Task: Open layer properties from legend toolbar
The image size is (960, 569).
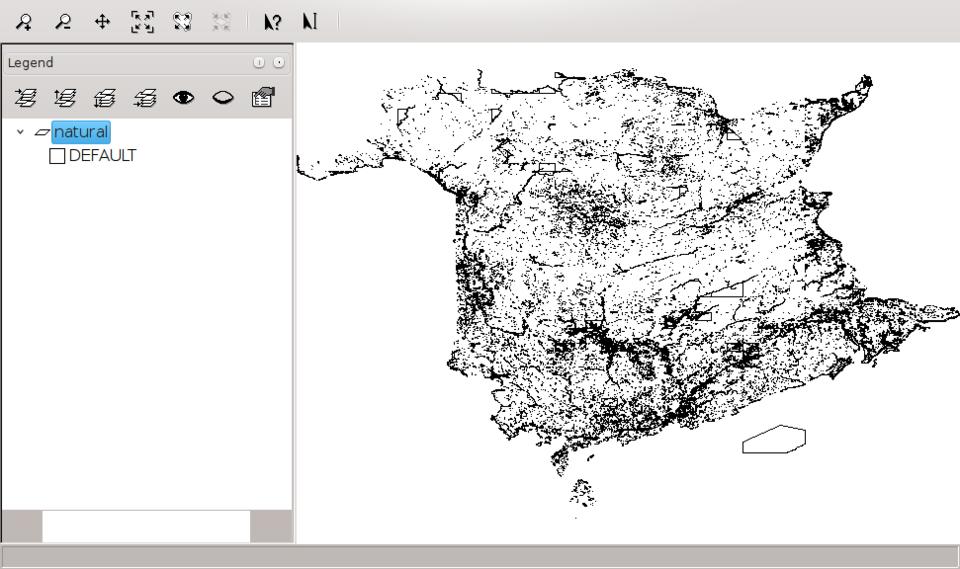Action: [x=263, y=97]
